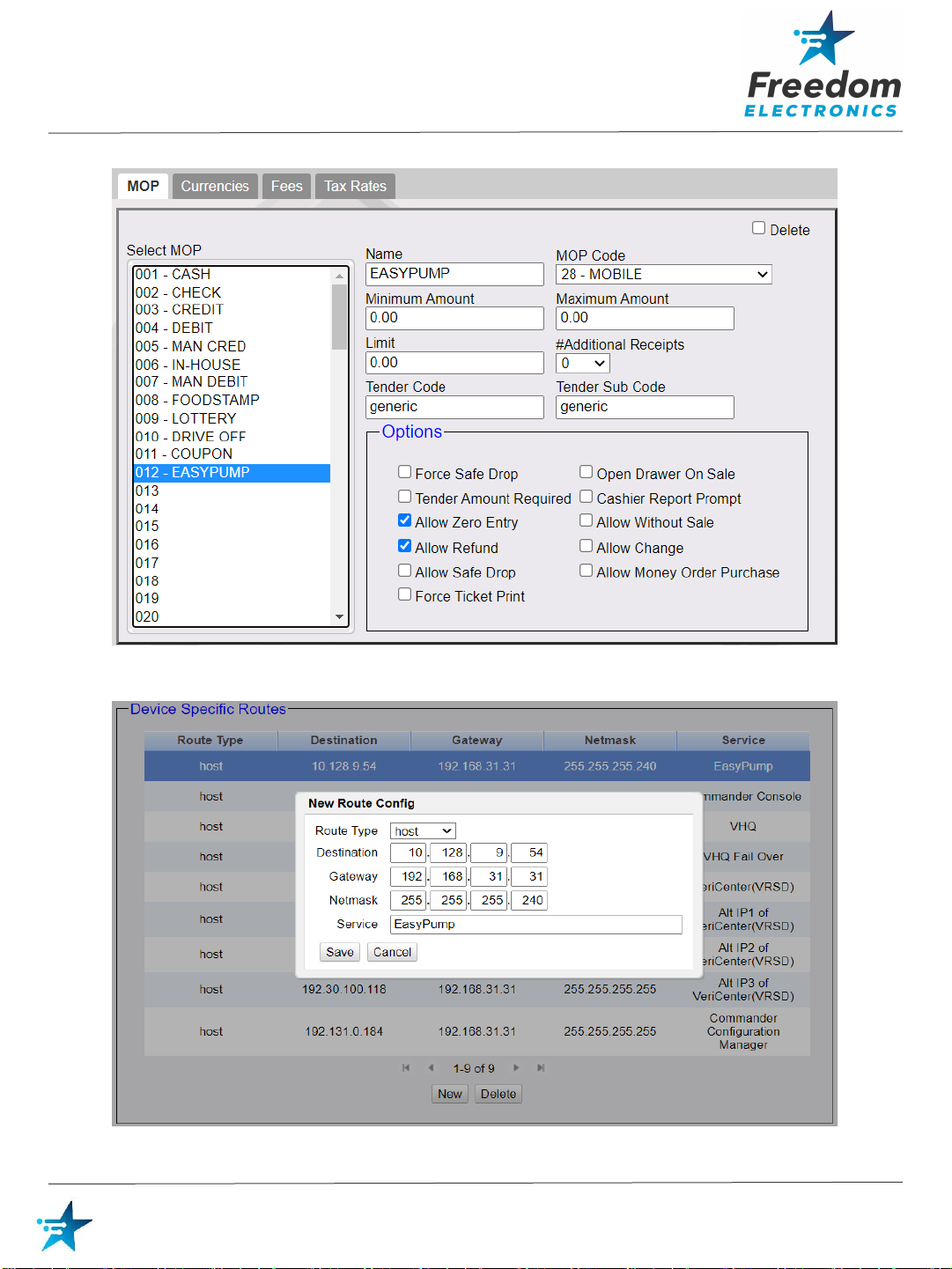This screenshot has height=1269, width=952.
Task: Jump to last routes page
Action: [x=541, y=1068]
